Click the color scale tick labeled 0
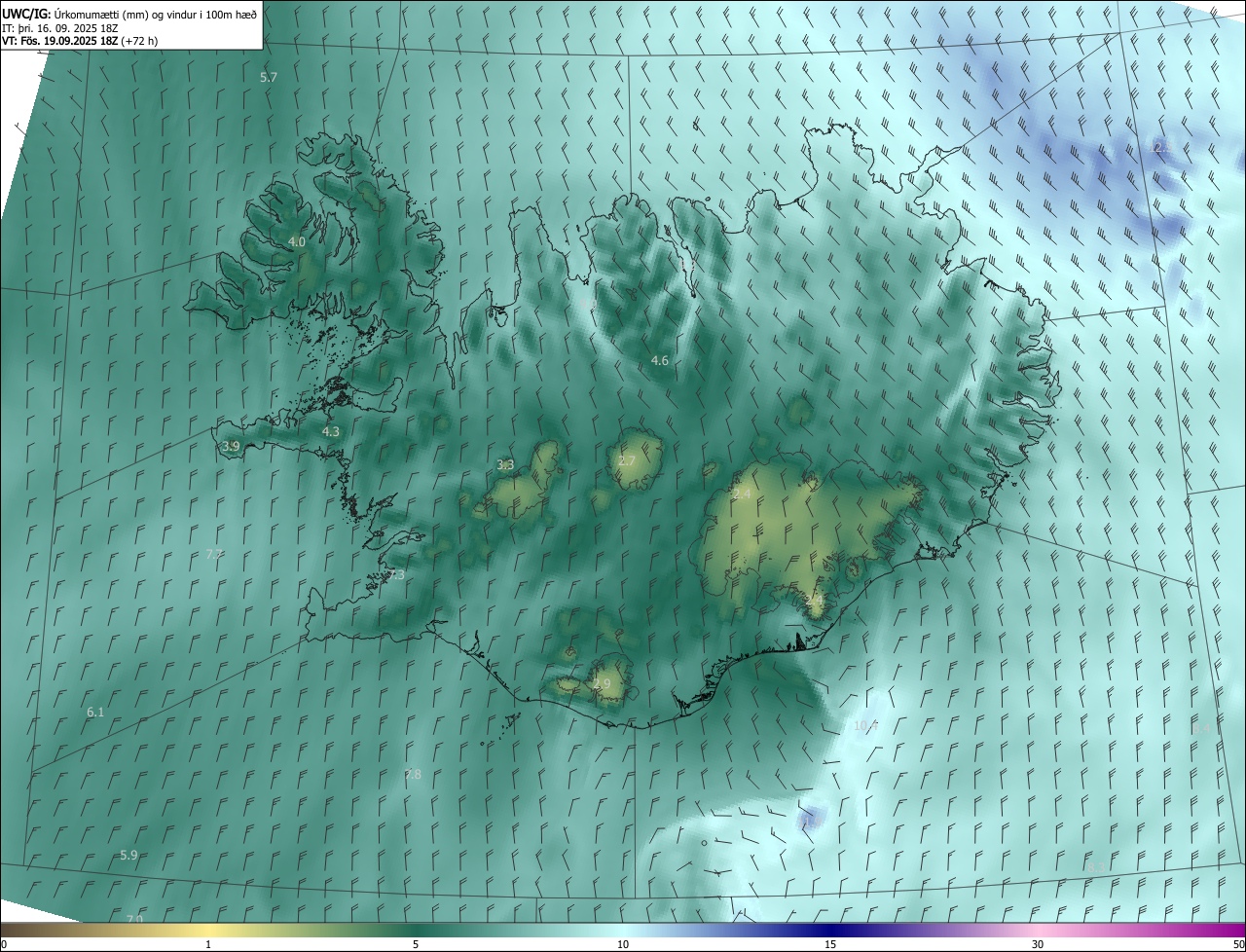This screenshot has width=1246, height=952. click(3, 944)
